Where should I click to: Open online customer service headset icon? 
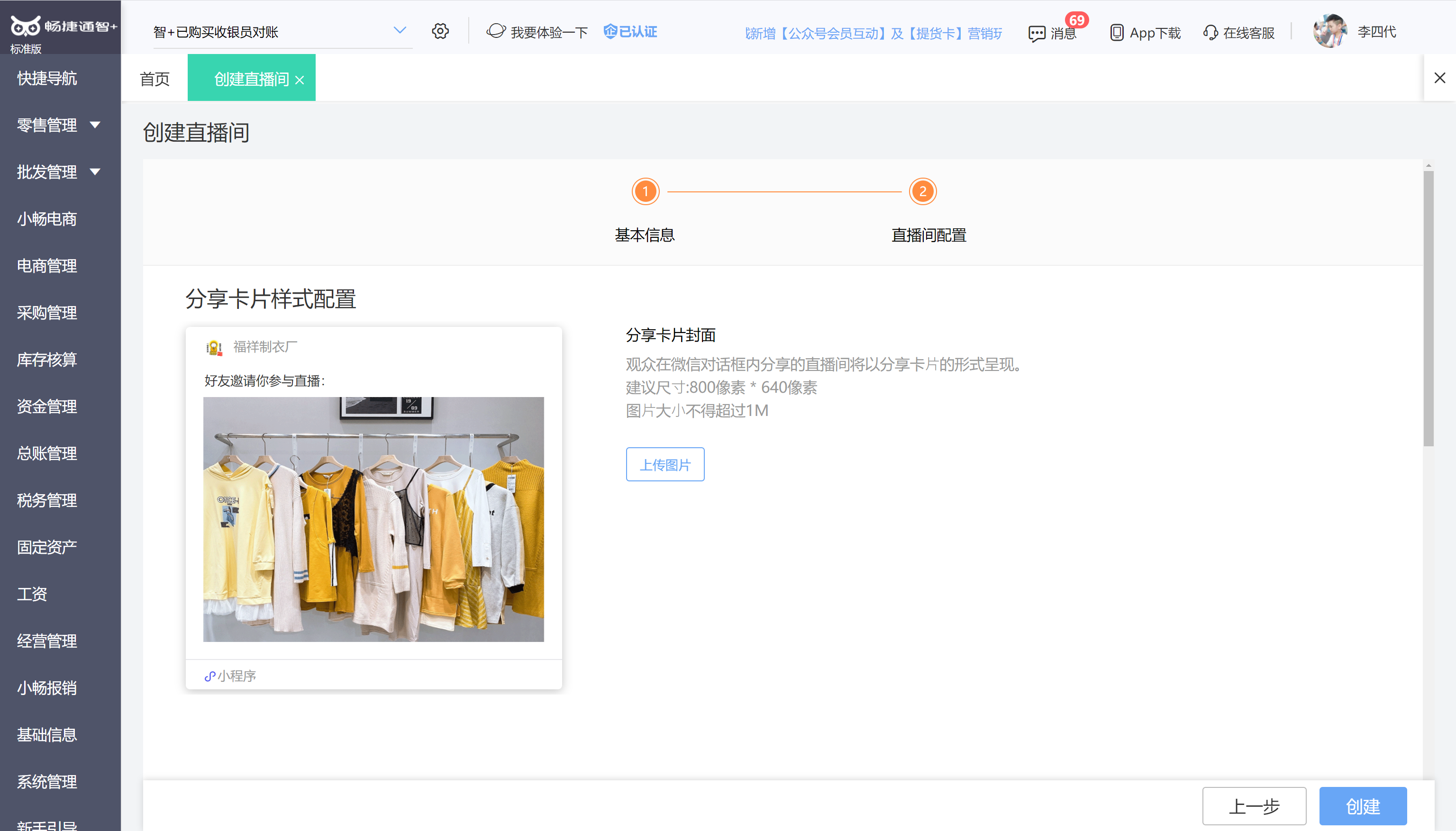(1210, 33)
